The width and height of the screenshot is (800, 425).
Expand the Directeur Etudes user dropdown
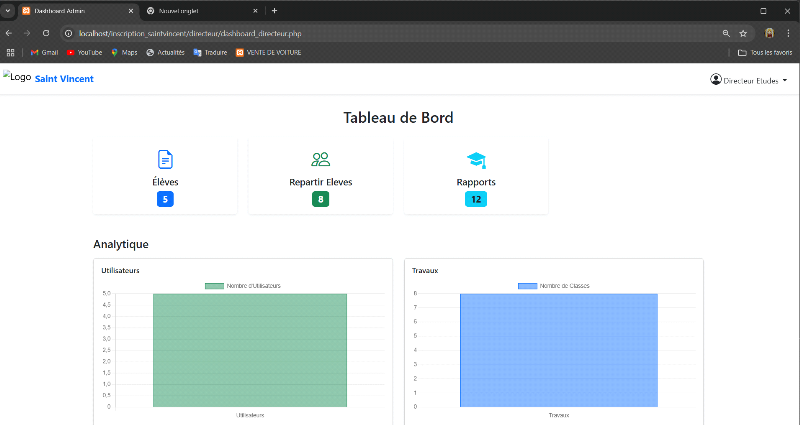pos(749,80)
